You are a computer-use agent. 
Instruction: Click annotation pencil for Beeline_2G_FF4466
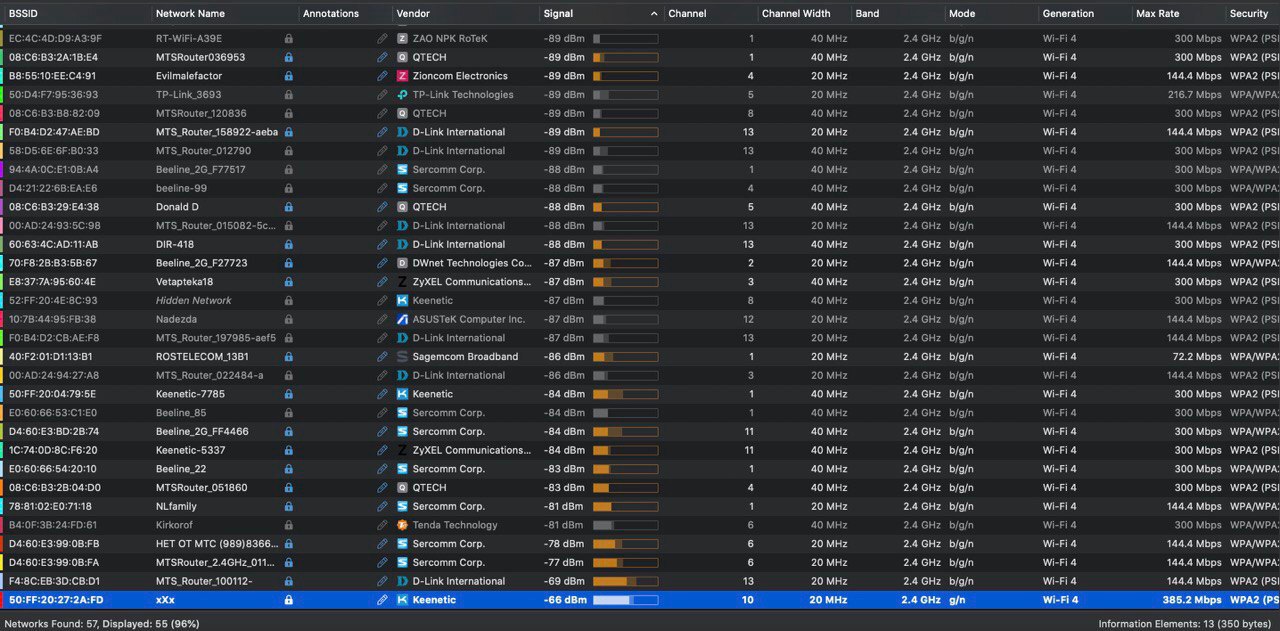tap(382, 432)
